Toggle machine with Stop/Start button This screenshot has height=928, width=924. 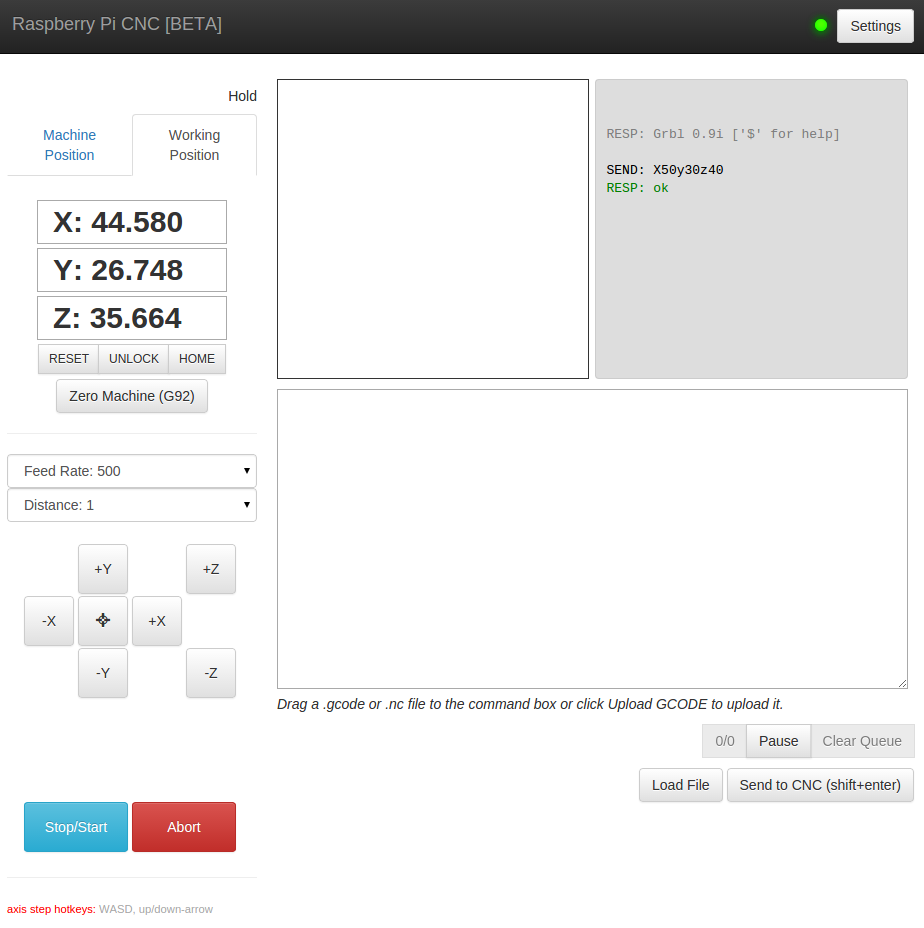76,827
